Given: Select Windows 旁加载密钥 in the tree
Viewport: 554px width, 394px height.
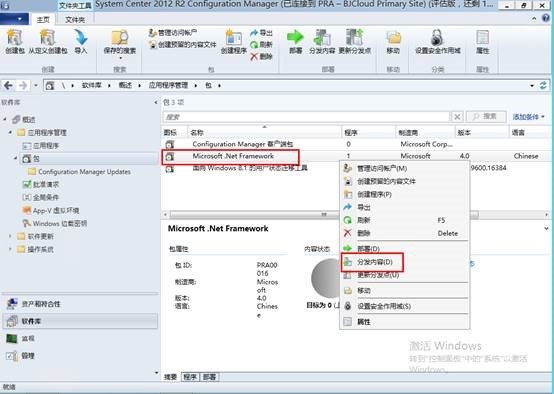Looking at the screenshot, I should pyautogui.click(x=55, y=223).
